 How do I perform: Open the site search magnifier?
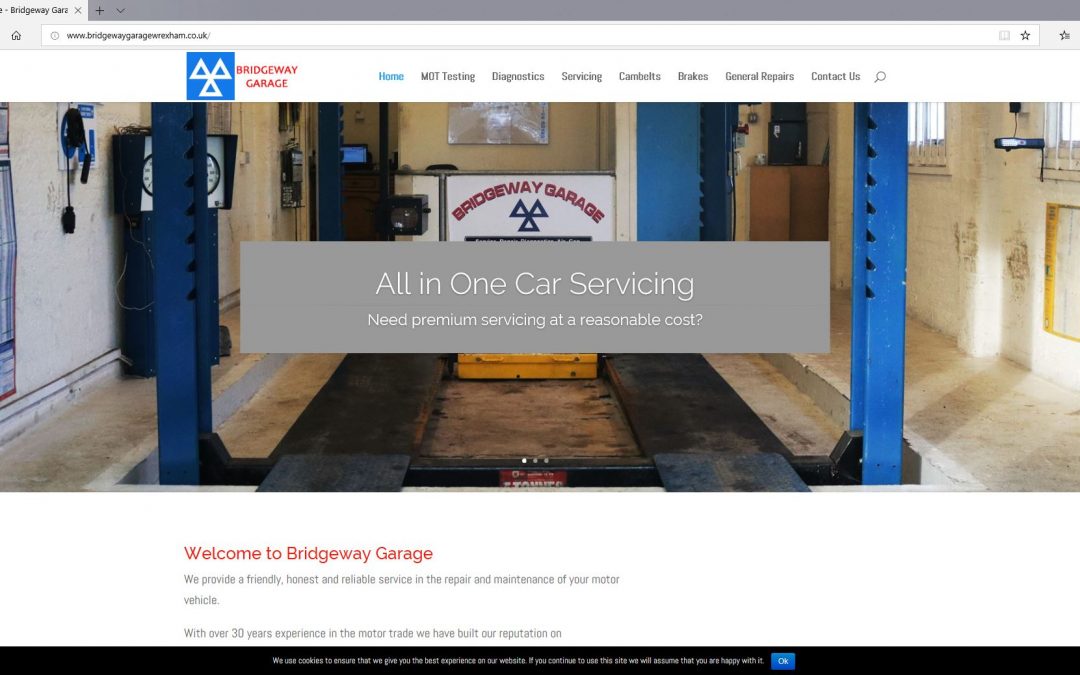pyautogui.click(x=880, y=76)
